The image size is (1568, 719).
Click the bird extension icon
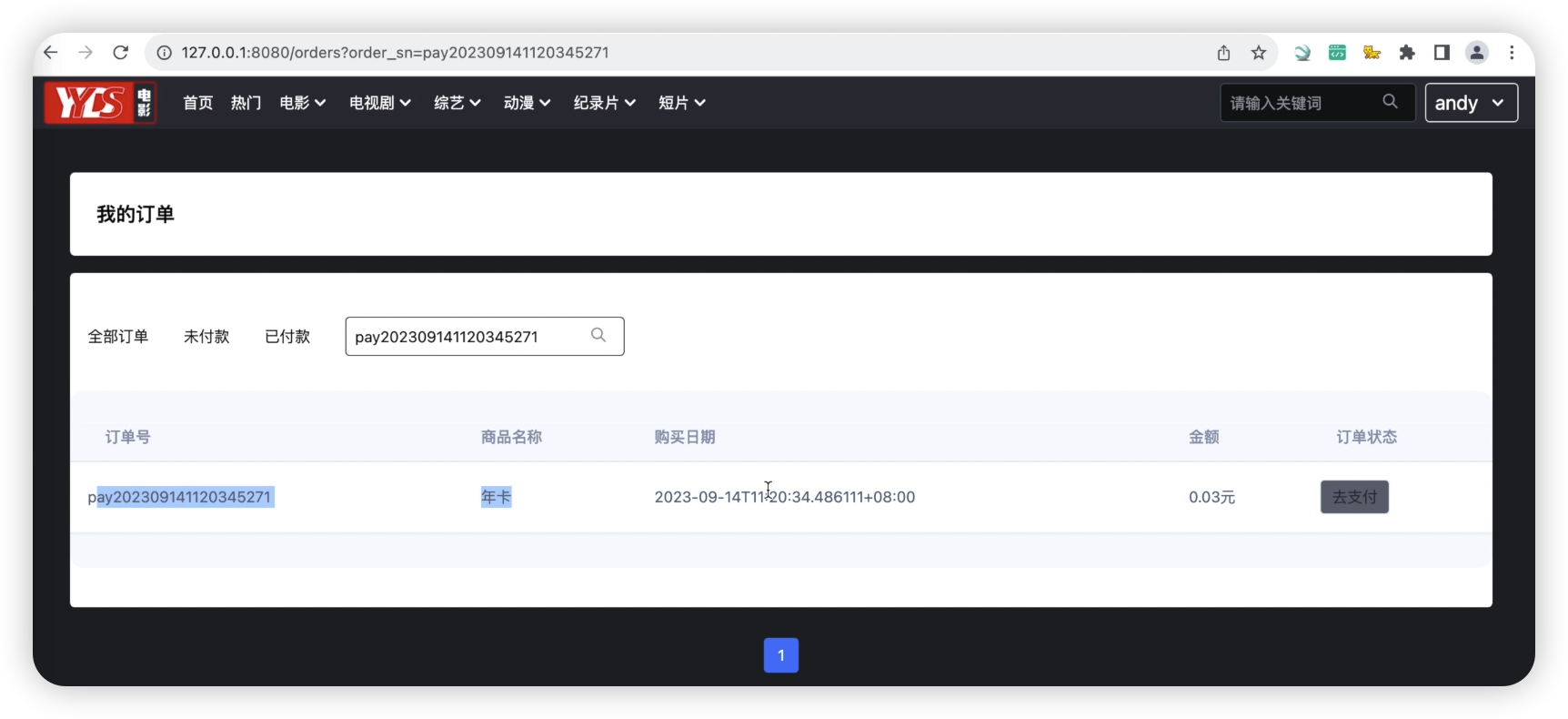(x=1302, y=53)
